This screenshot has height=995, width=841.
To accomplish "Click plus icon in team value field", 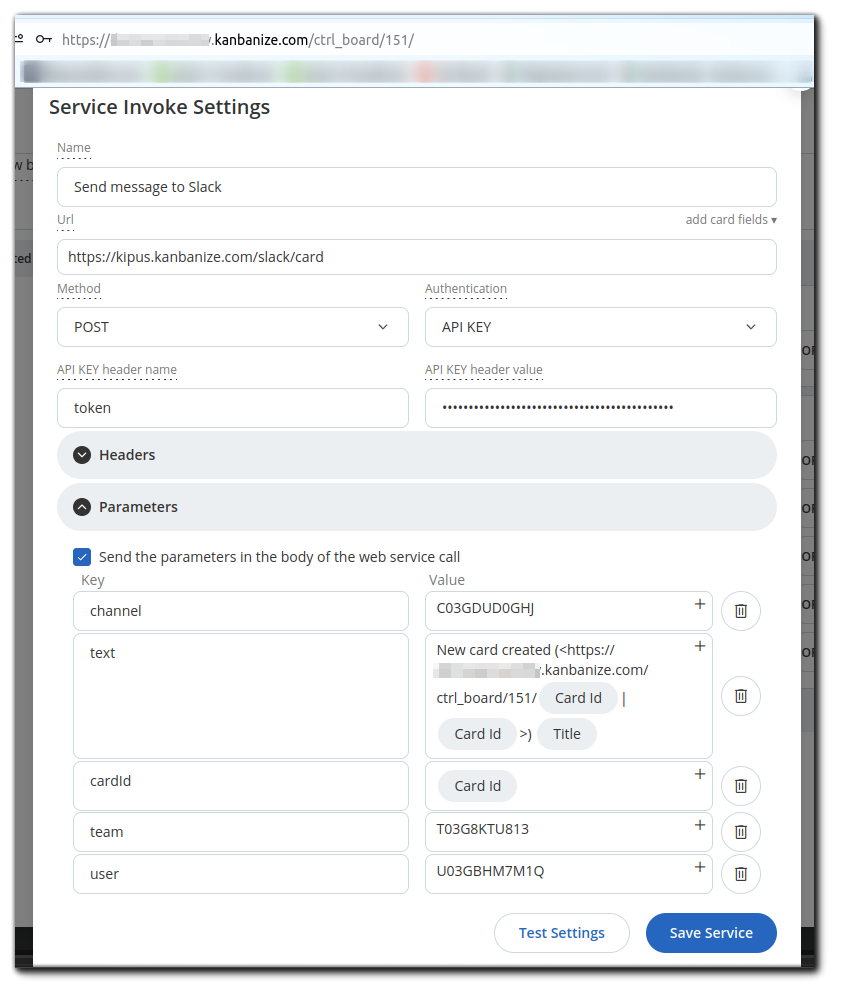I will coord(699,825).
